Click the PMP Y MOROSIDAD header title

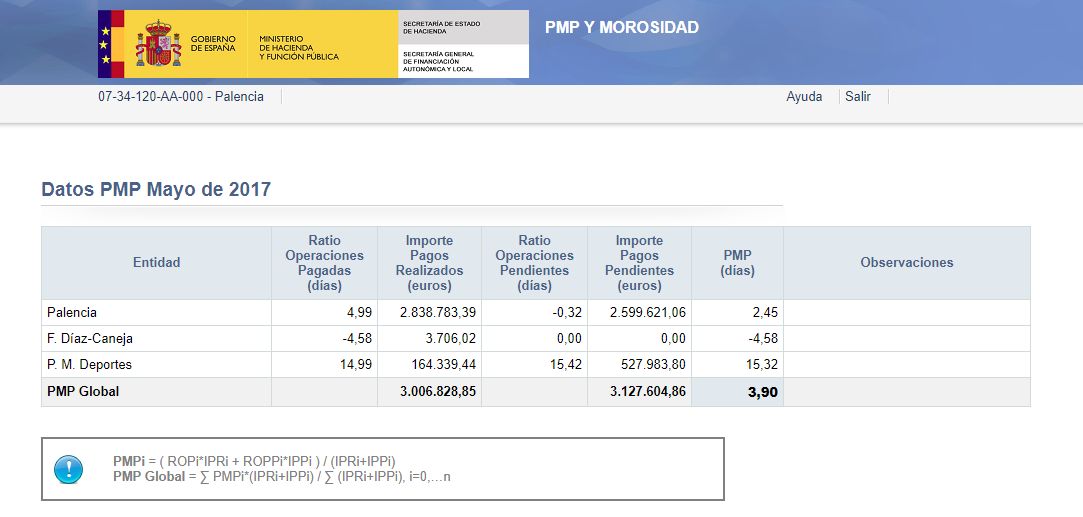click(x=621, y=28)
